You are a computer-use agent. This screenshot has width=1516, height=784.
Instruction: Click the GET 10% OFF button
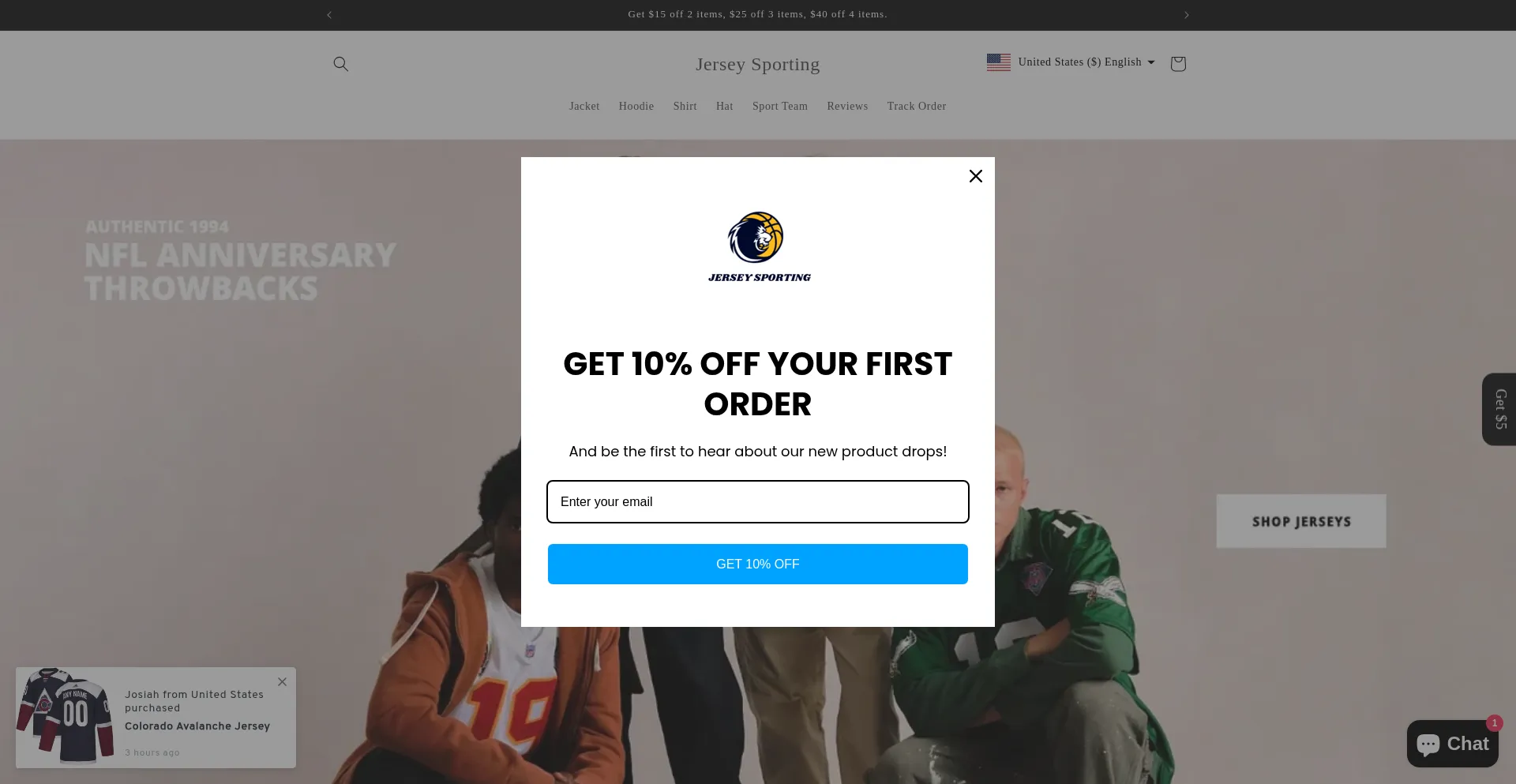point(758,564)
